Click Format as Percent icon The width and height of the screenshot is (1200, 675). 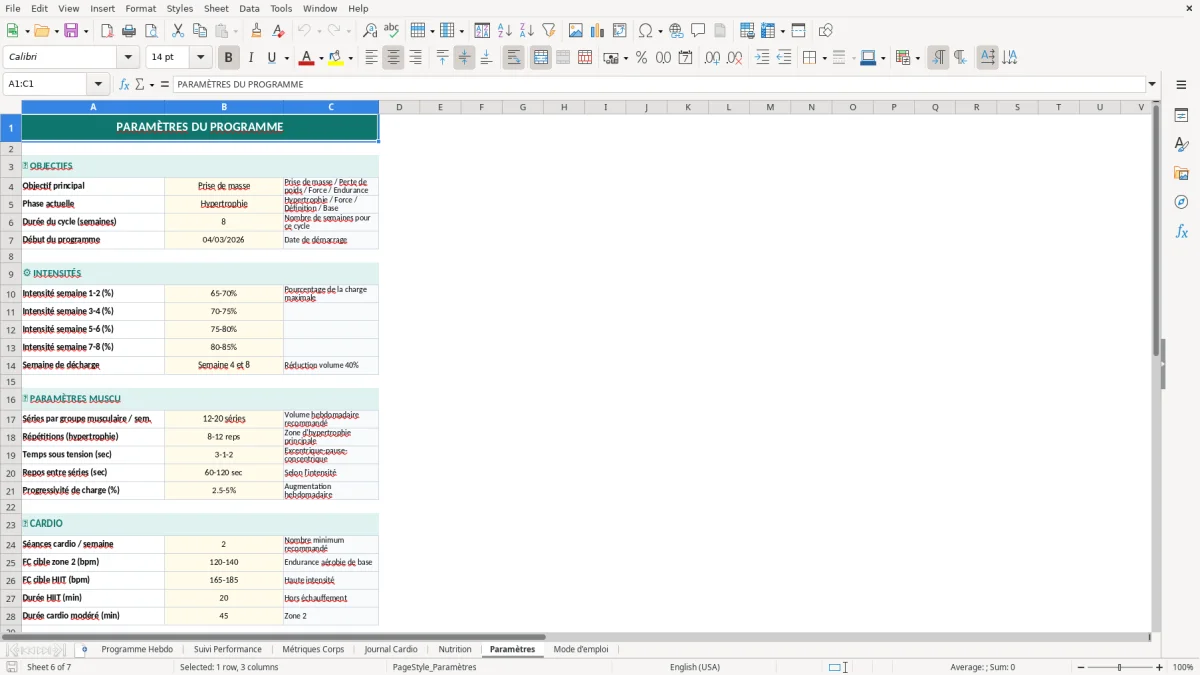click(x=641, y=58)
